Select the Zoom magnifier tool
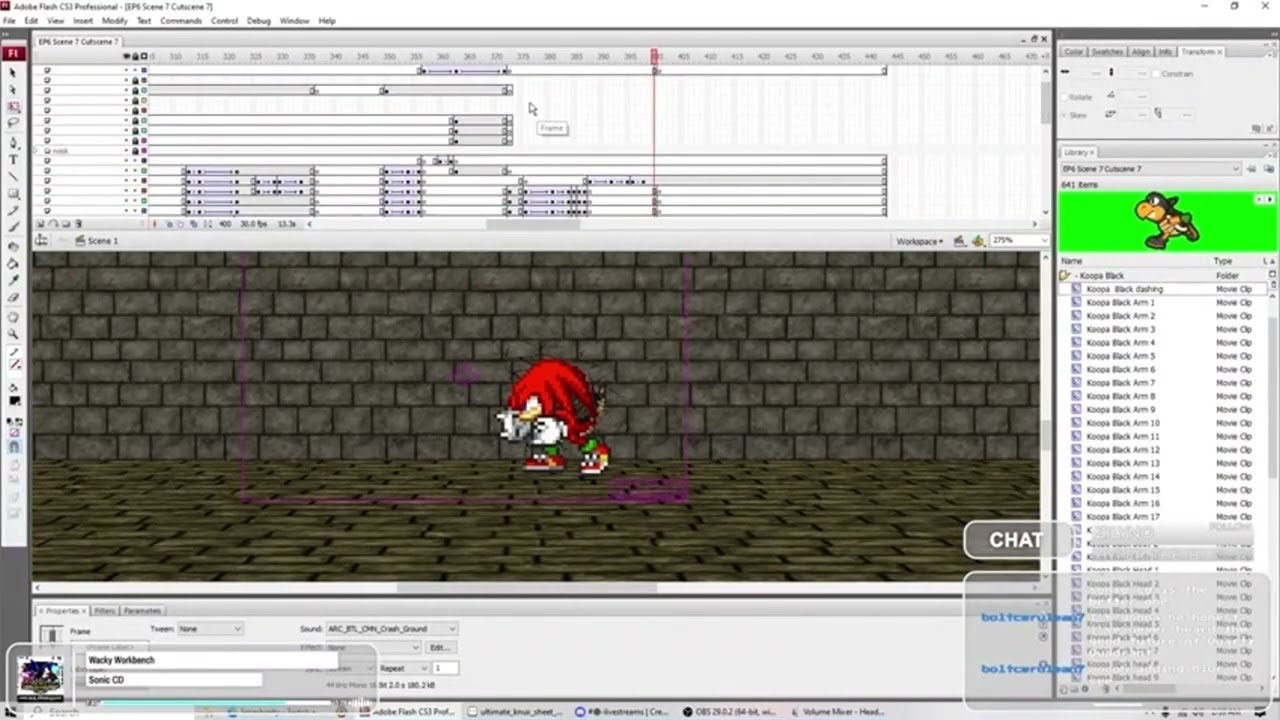Viewport: 1280px width, 720px height. coord(13,333)
